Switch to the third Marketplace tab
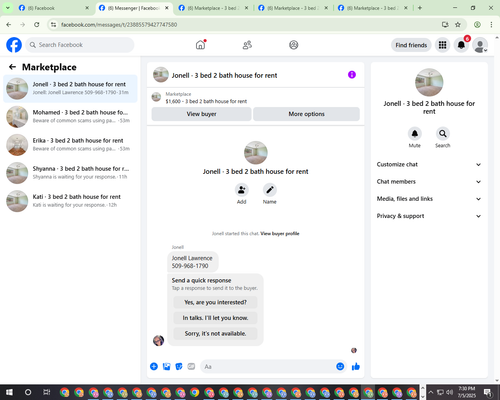This screenshot has width=500, height=400. coord(214,8)
